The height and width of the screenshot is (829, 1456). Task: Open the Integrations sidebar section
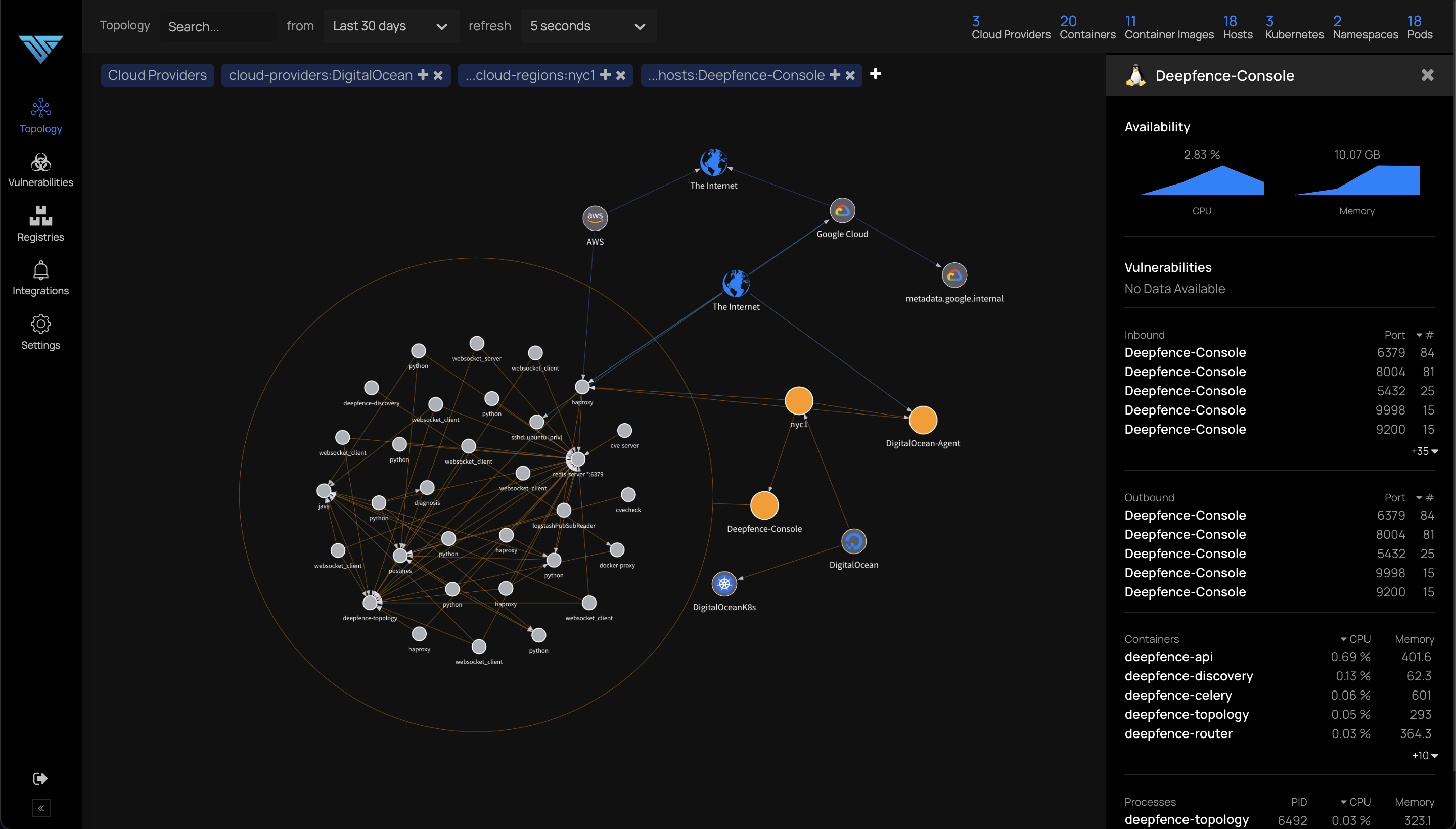(x=40, y=278)
